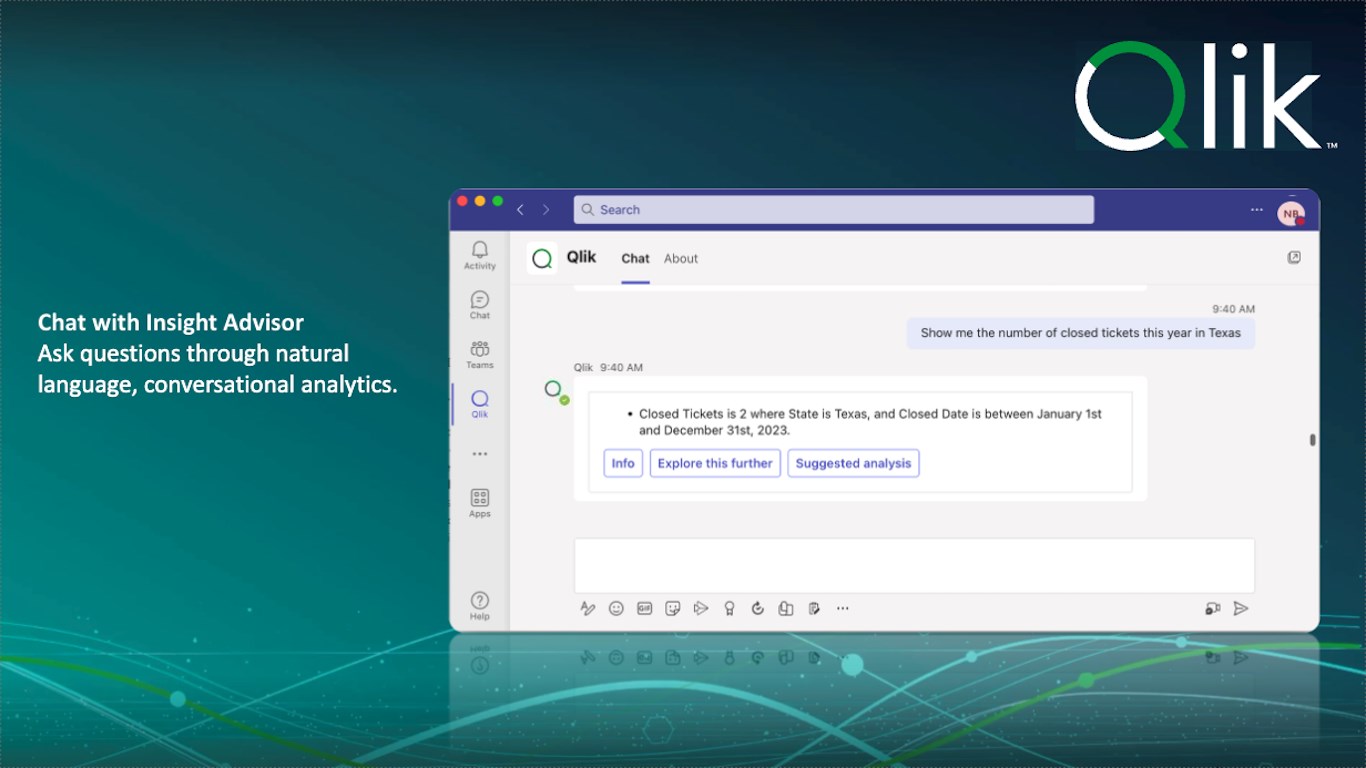Click the message compose box
Image resolution: width=1366 pixels, height=768 pixels.
click(914, 565)
